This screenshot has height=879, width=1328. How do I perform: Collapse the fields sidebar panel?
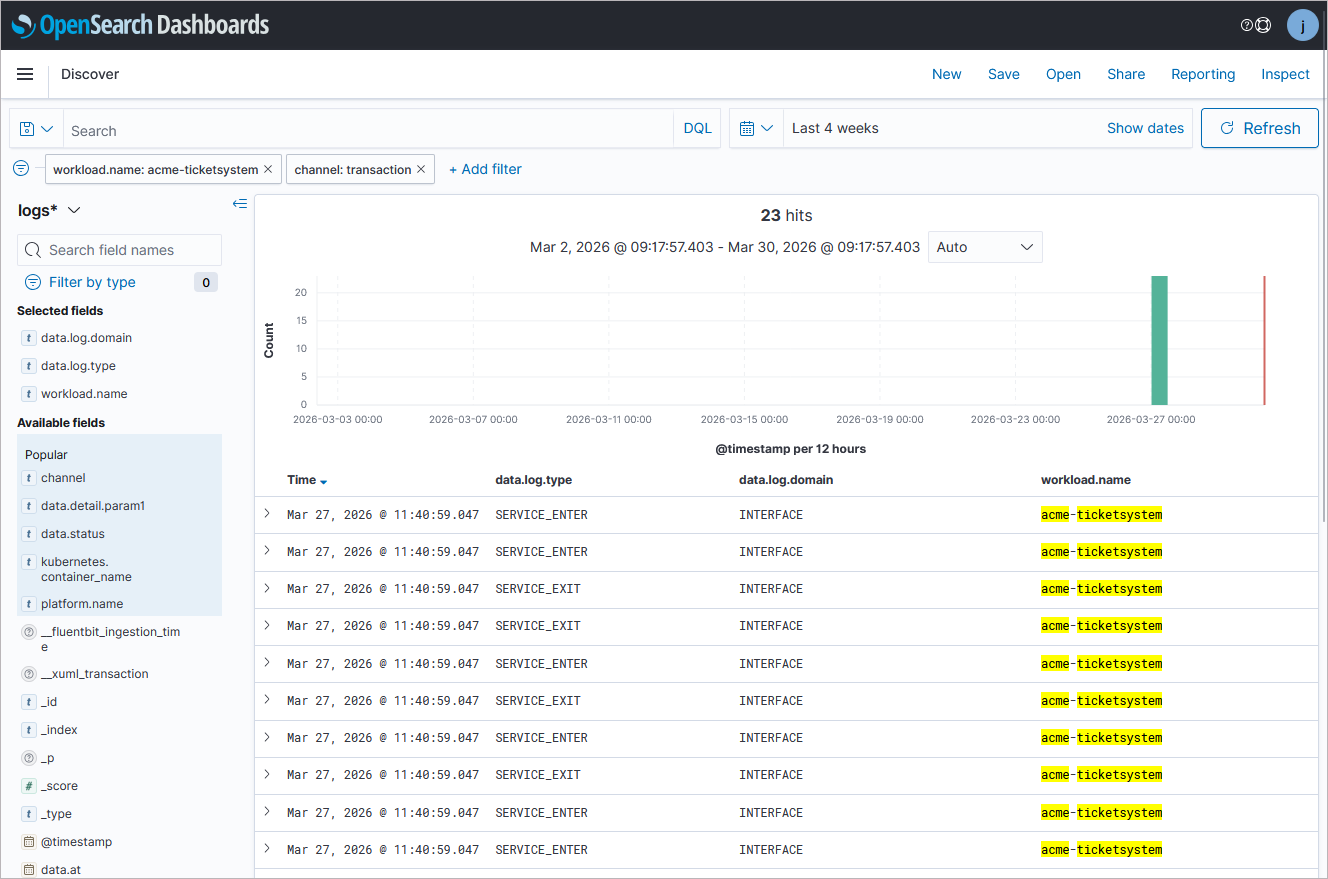tap(239, 204)
